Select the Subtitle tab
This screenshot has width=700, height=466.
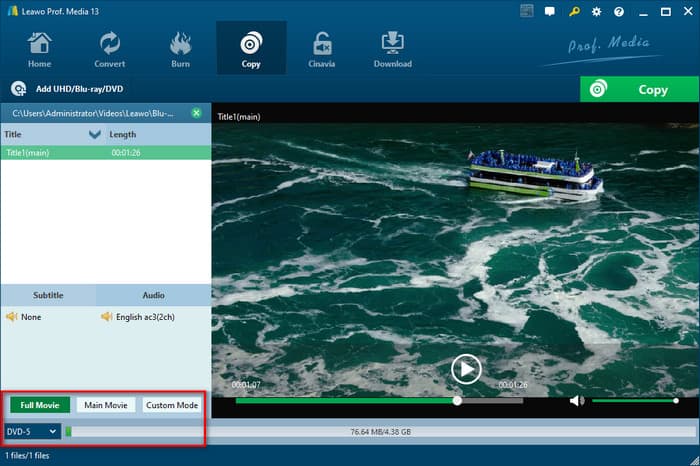coord(48,296)
